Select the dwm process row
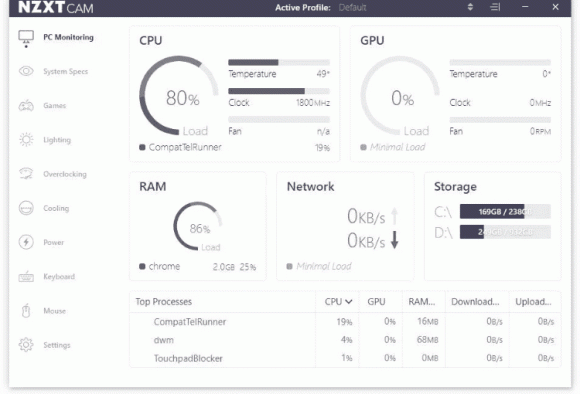Image resolution: width=580 pixels, height=394 pixels. tap(345, 340)
